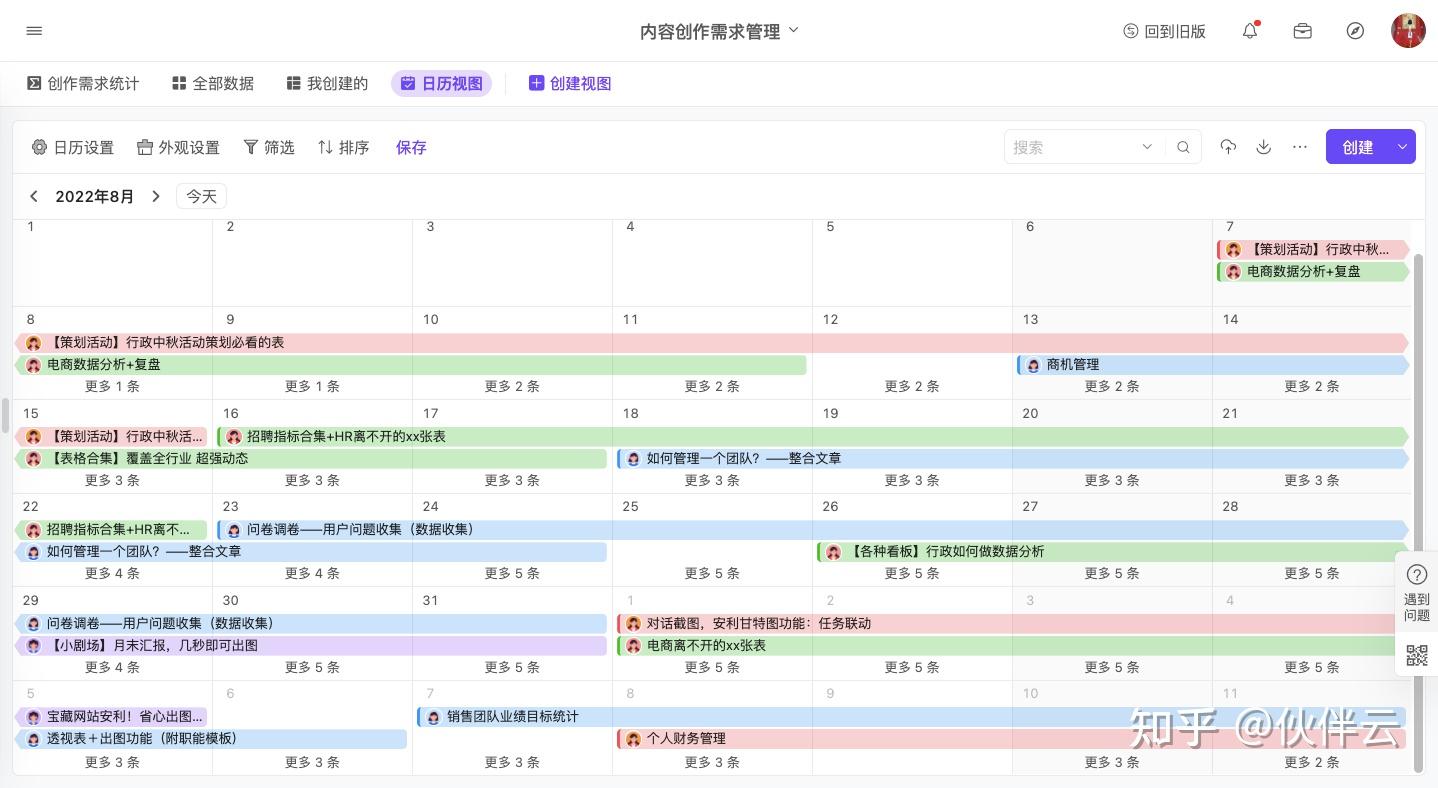Image resolution: width=1438 pixels, height=788 pixels.
Task: Open event 销售团队业绩目标统计
Action: (912, 717)
